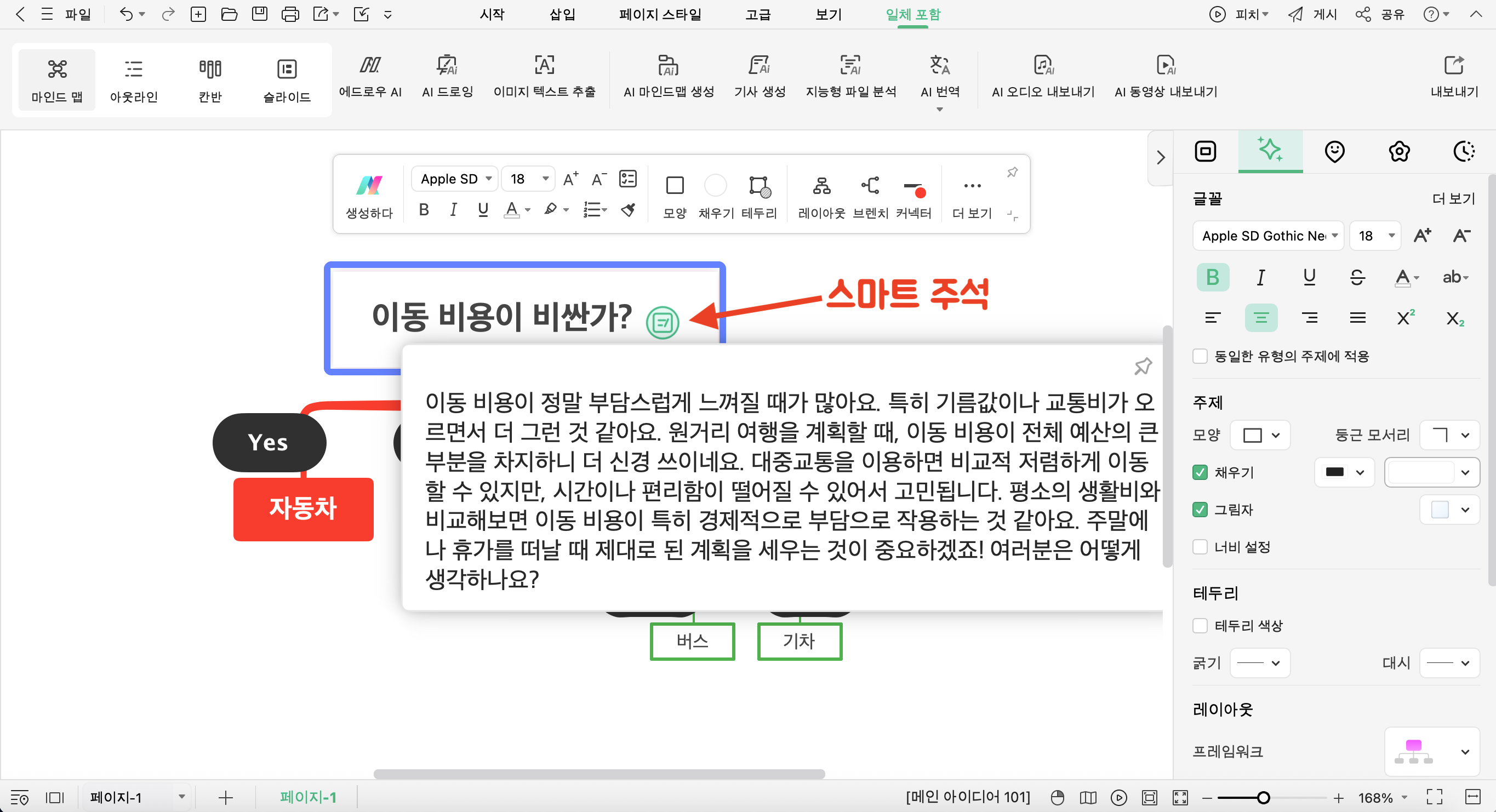Pin the annotation popup
This screenshot has height=812, width=1496.
1143,366
